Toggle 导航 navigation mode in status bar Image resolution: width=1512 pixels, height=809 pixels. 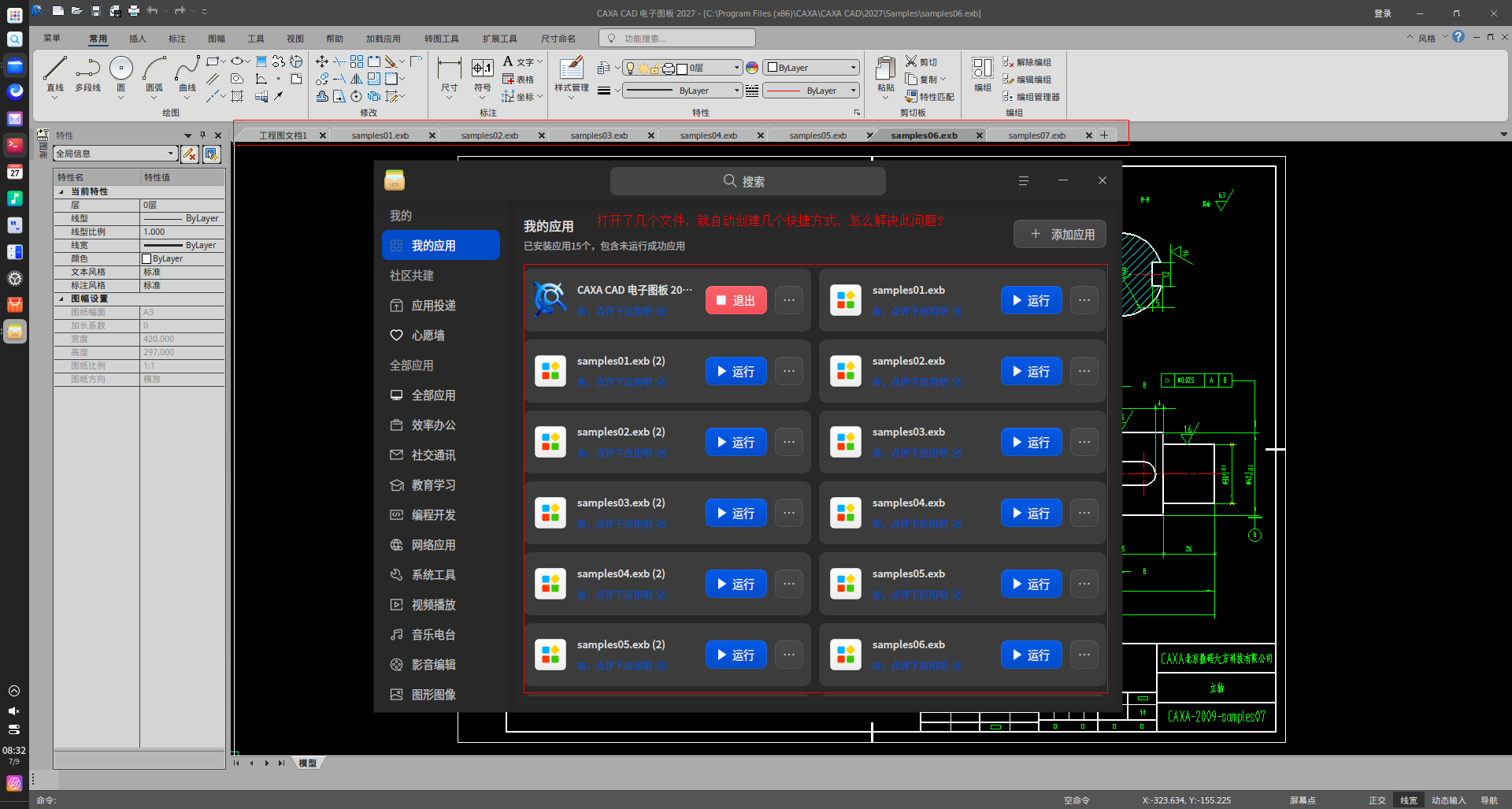coord(1489,800)
